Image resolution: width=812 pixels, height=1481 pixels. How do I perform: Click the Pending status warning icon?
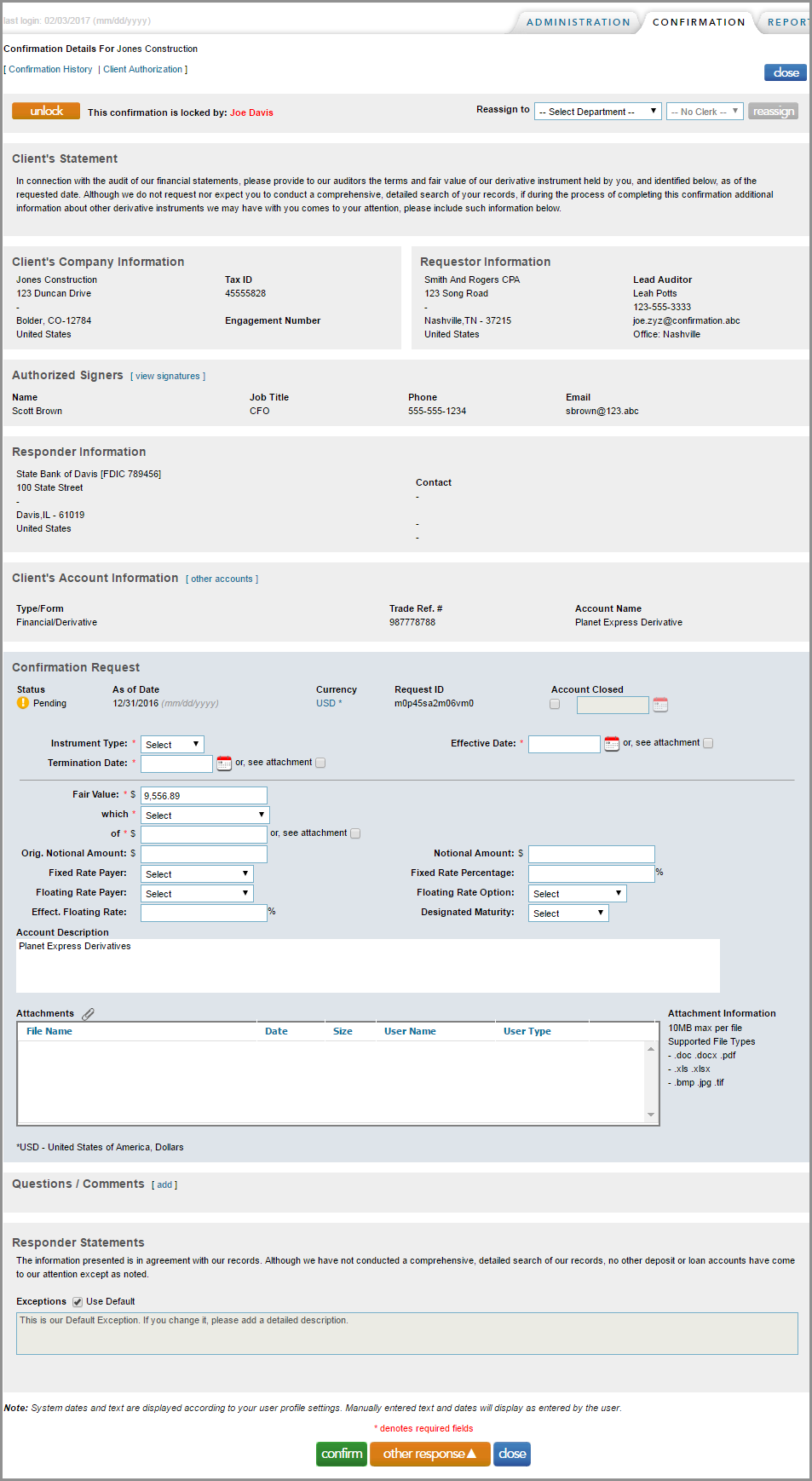pos(23,703)
